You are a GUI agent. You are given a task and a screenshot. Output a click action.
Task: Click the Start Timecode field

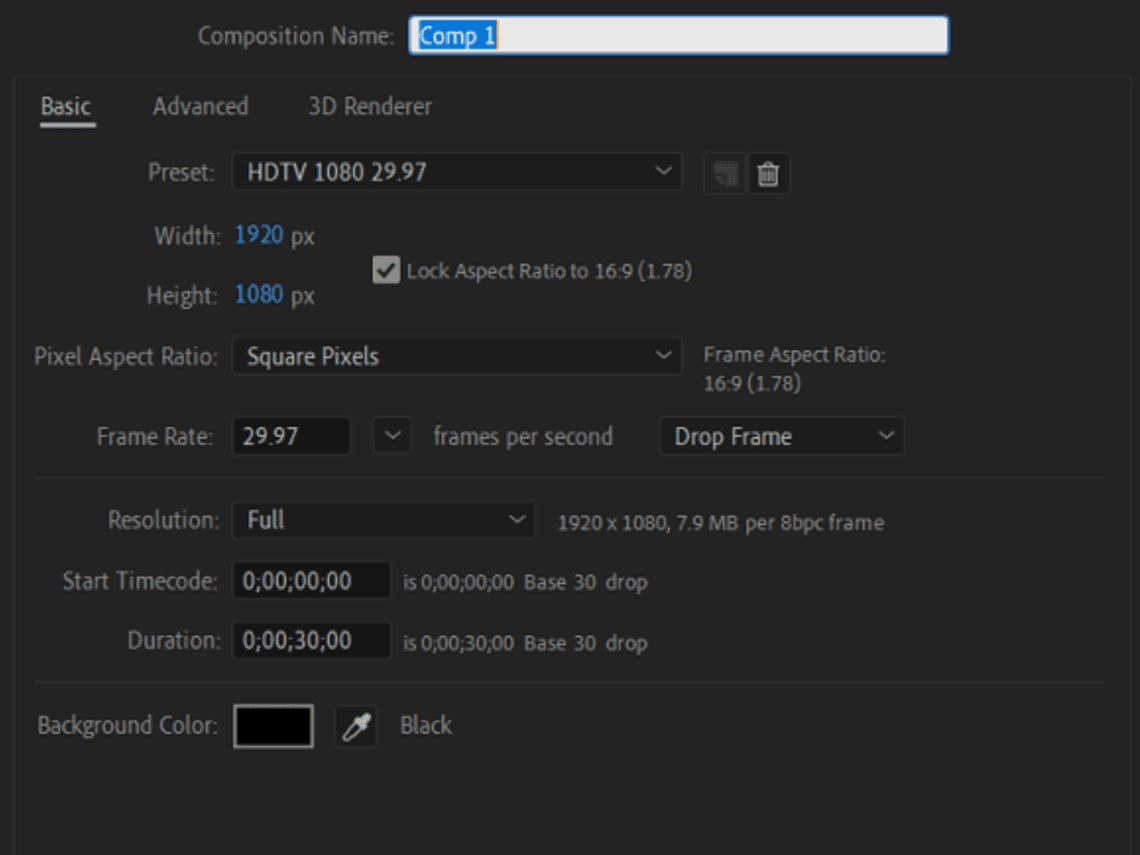tap(311, 581)
